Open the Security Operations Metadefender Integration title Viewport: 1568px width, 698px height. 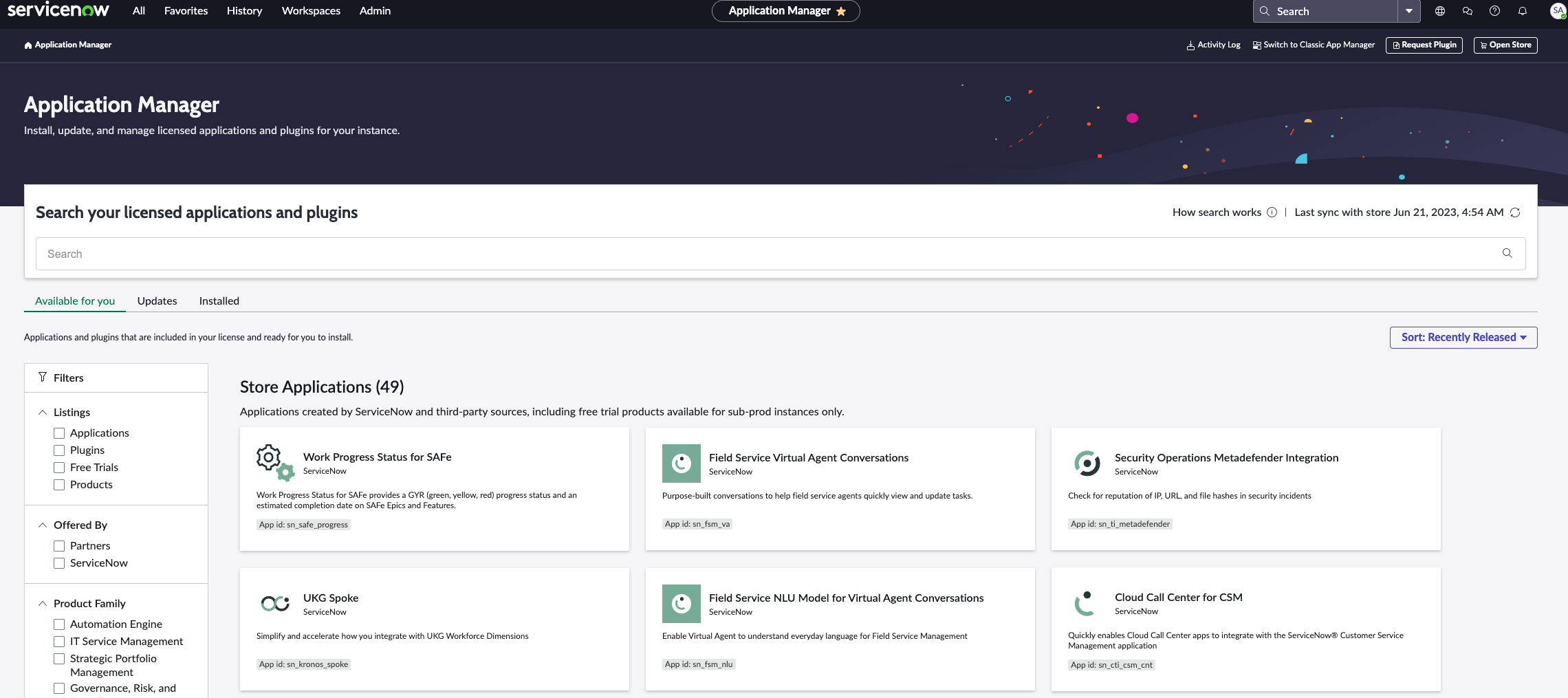(1226, 458)
